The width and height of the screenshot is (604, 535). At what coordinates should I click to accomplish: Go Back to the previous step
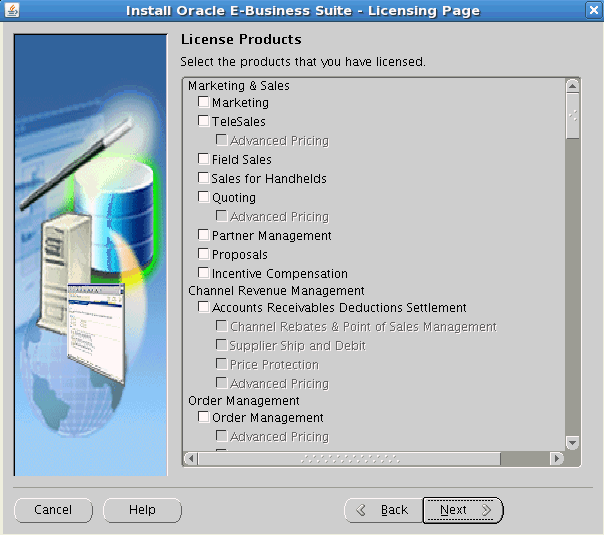[383, 510]
